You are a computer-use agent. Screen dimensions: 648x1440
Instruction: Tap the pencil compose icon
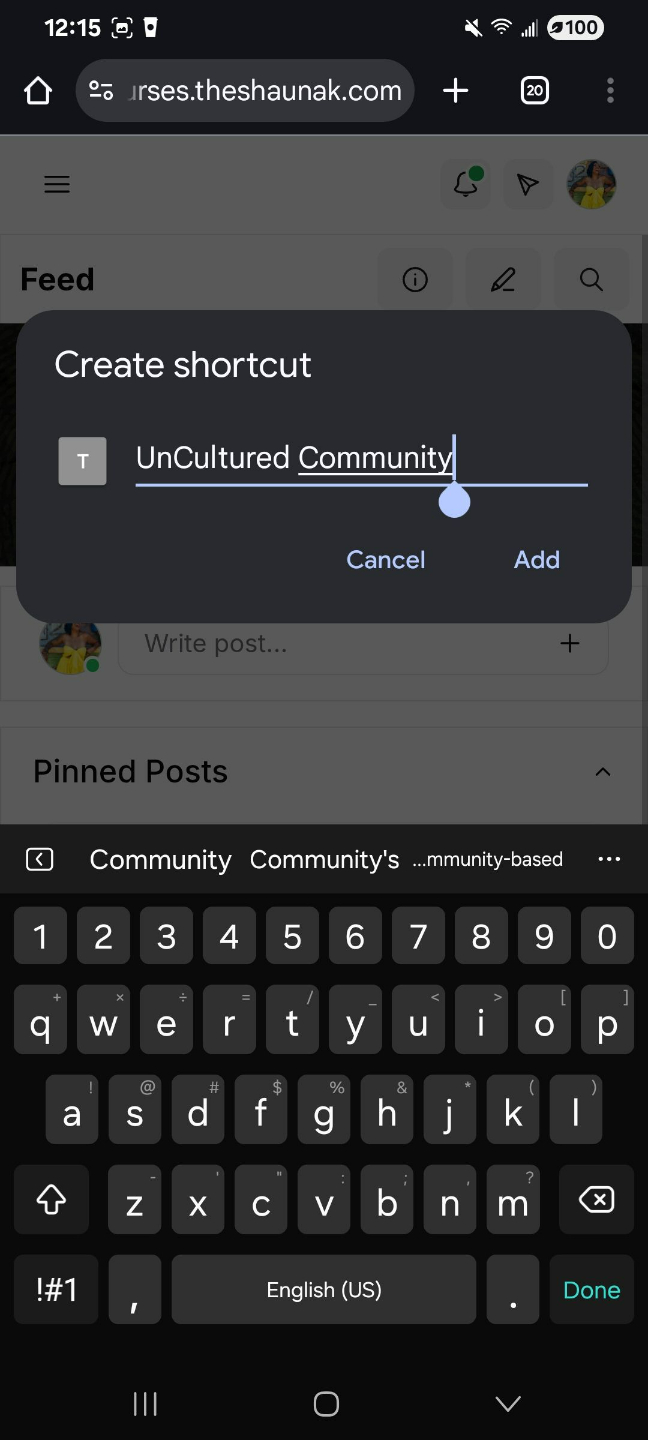pos(503,279)
